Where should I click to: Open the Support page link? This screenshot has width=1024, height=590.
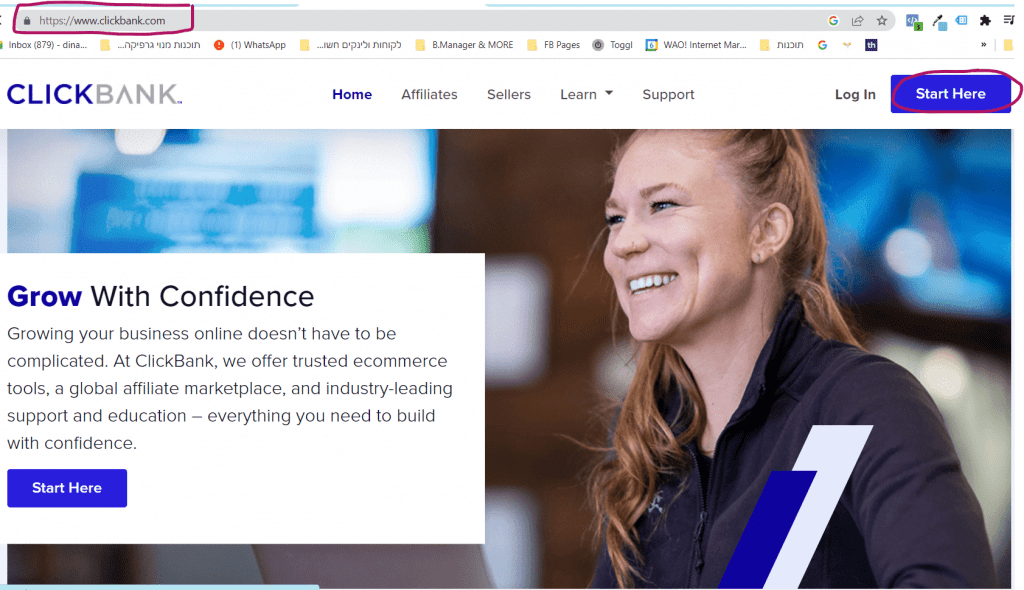point(668,95)
